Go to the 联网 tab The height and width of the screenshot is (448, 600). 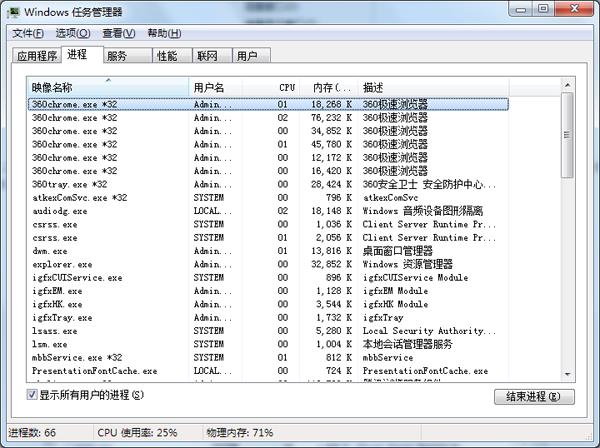[x=212, y=56]
